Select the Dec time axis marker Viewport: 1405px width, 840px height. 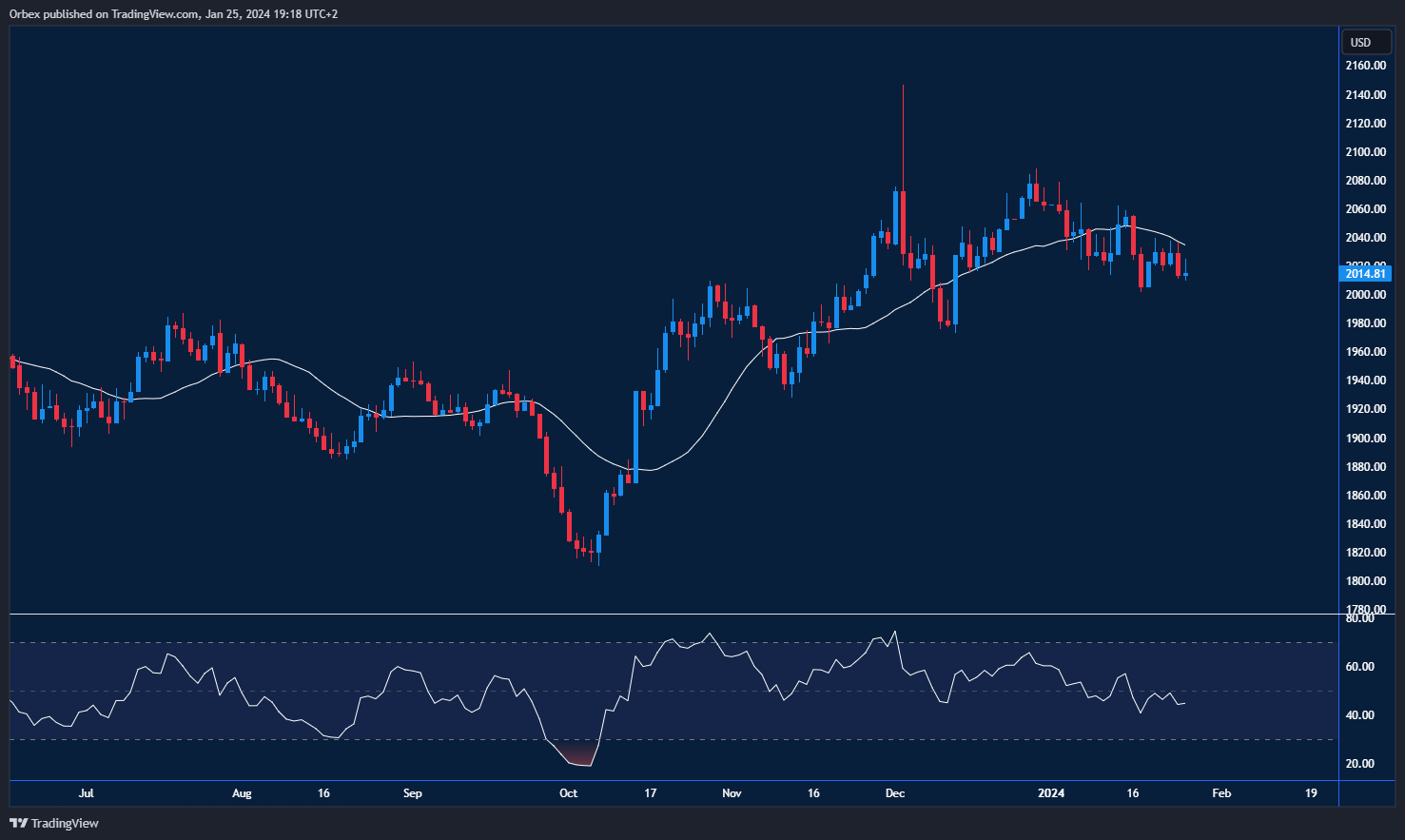pos(895,793)
